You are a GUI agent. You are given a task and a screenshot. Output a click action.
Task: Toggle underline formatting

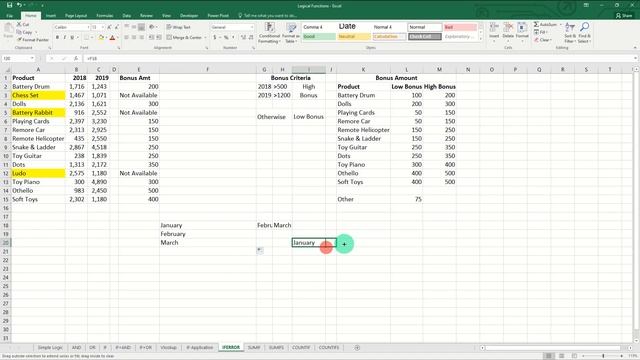(72, 38)
